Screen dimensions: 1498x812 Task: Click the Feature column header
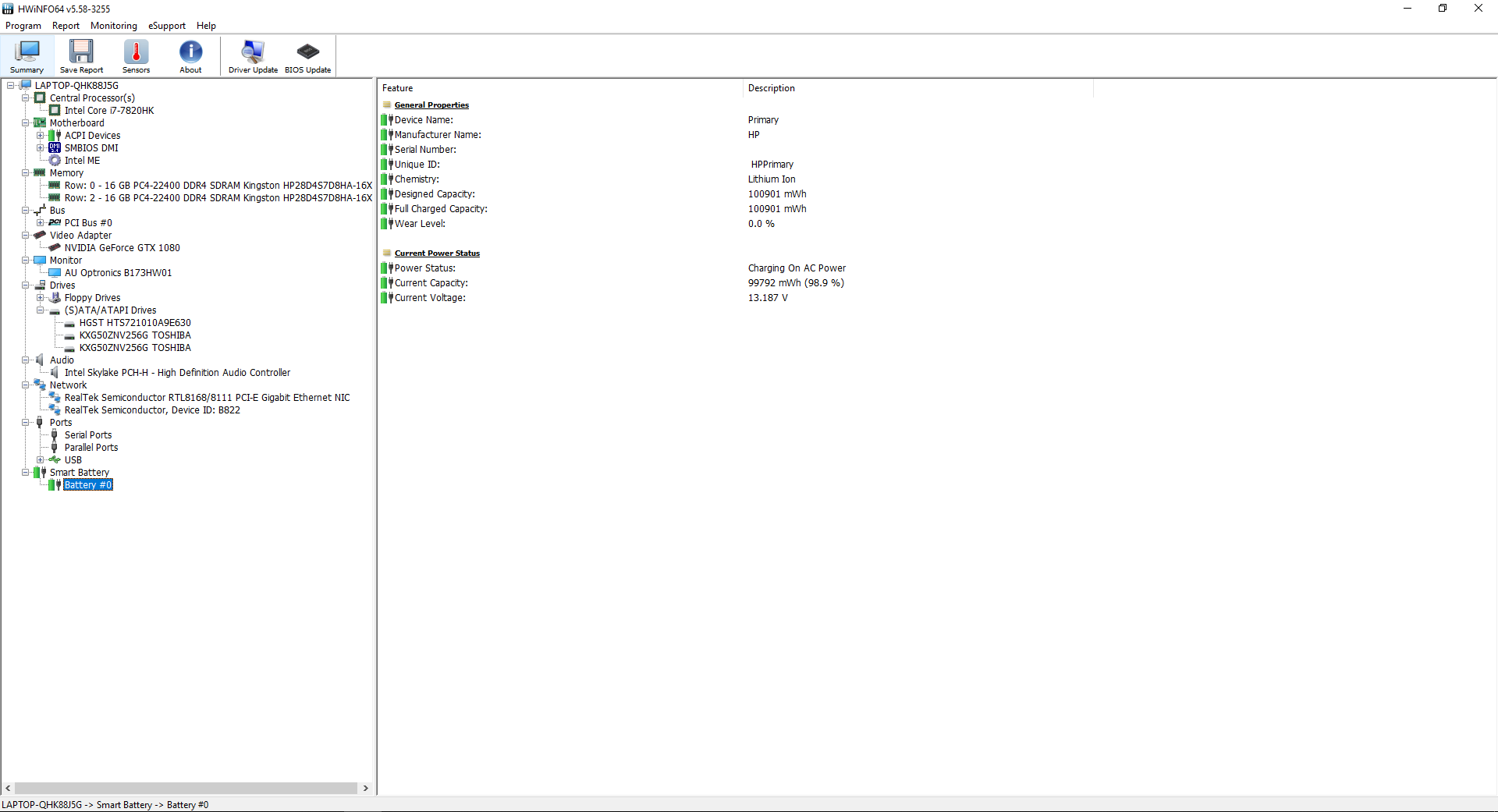coord(560,88)
